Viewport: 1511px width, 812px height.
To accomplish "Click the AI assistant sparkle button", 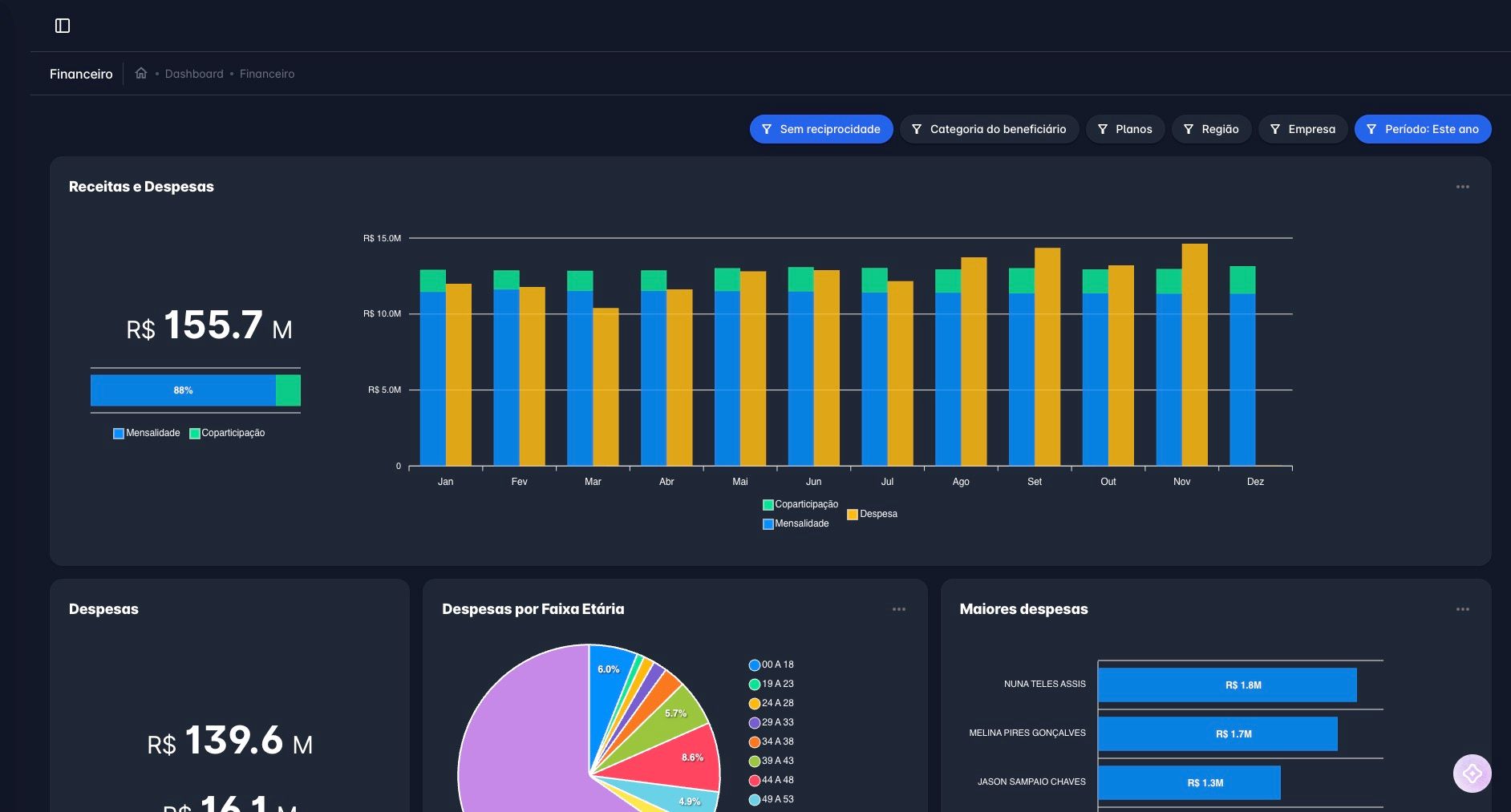I will pyautogui.click(x=1473, y=773).
